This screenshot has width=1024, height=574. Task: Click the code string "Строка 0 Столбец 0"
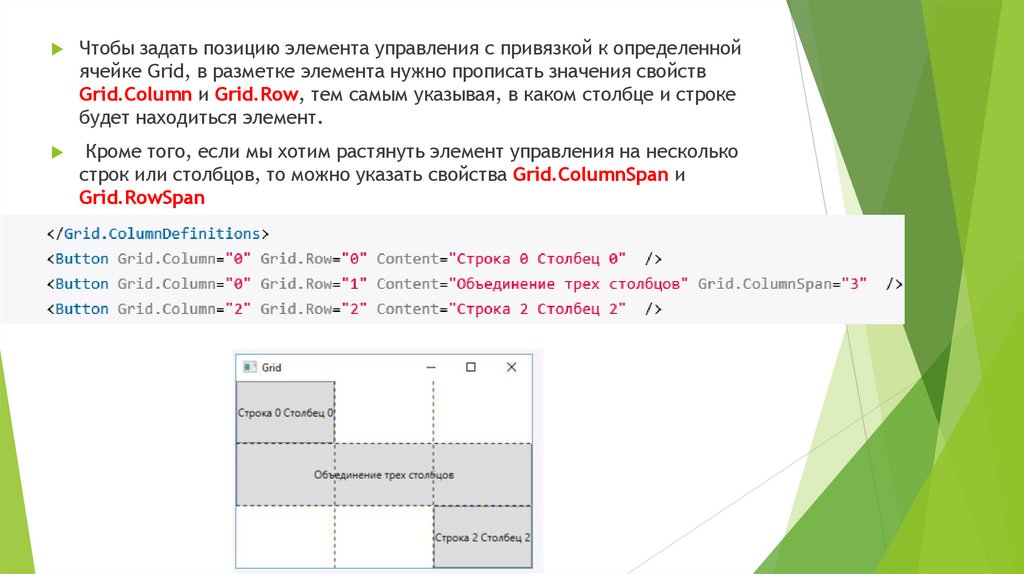(x=537, y=259)
